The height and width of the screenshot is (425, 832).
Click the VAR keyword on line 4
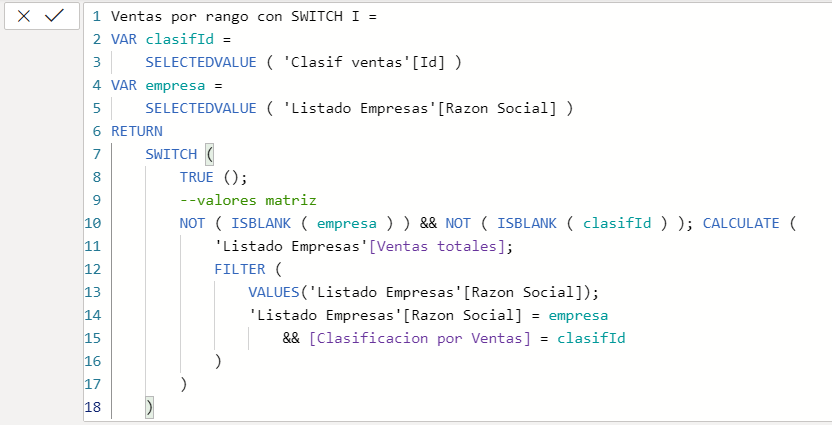[x=123, y=85]
